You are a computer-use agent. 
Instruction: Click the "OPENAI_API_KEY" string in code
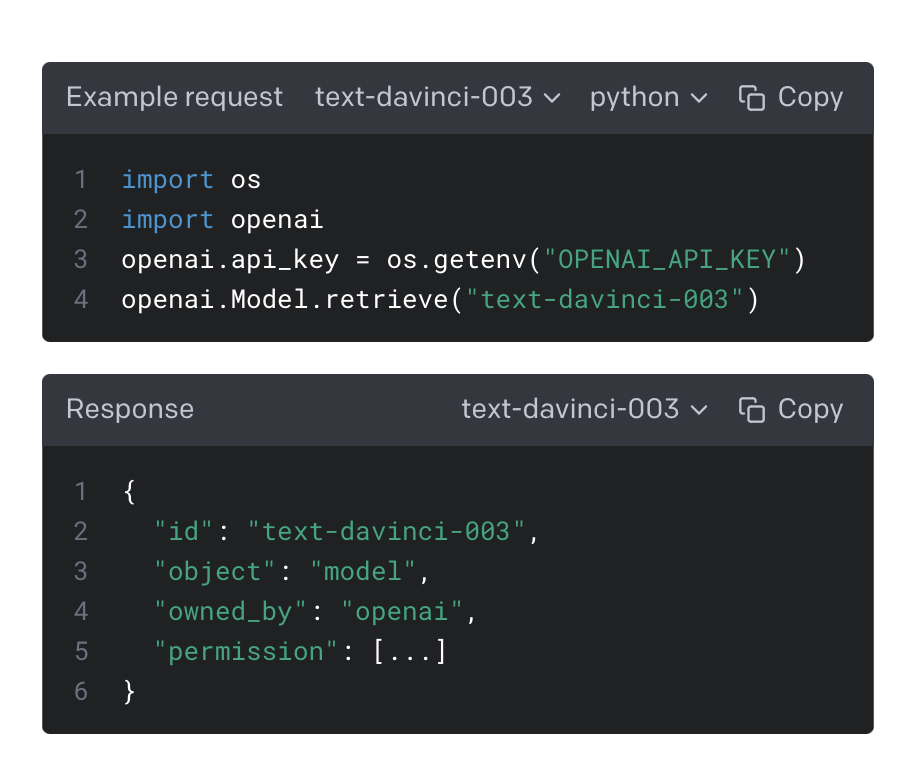coord(666,260)
